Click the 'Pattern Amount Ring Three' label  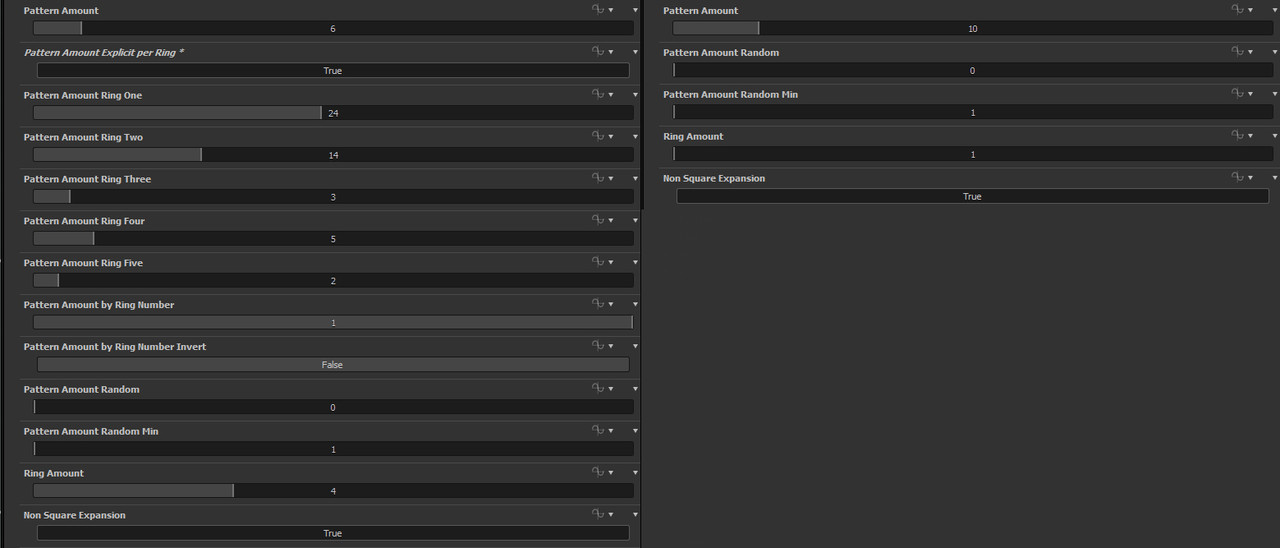point(87,179)
